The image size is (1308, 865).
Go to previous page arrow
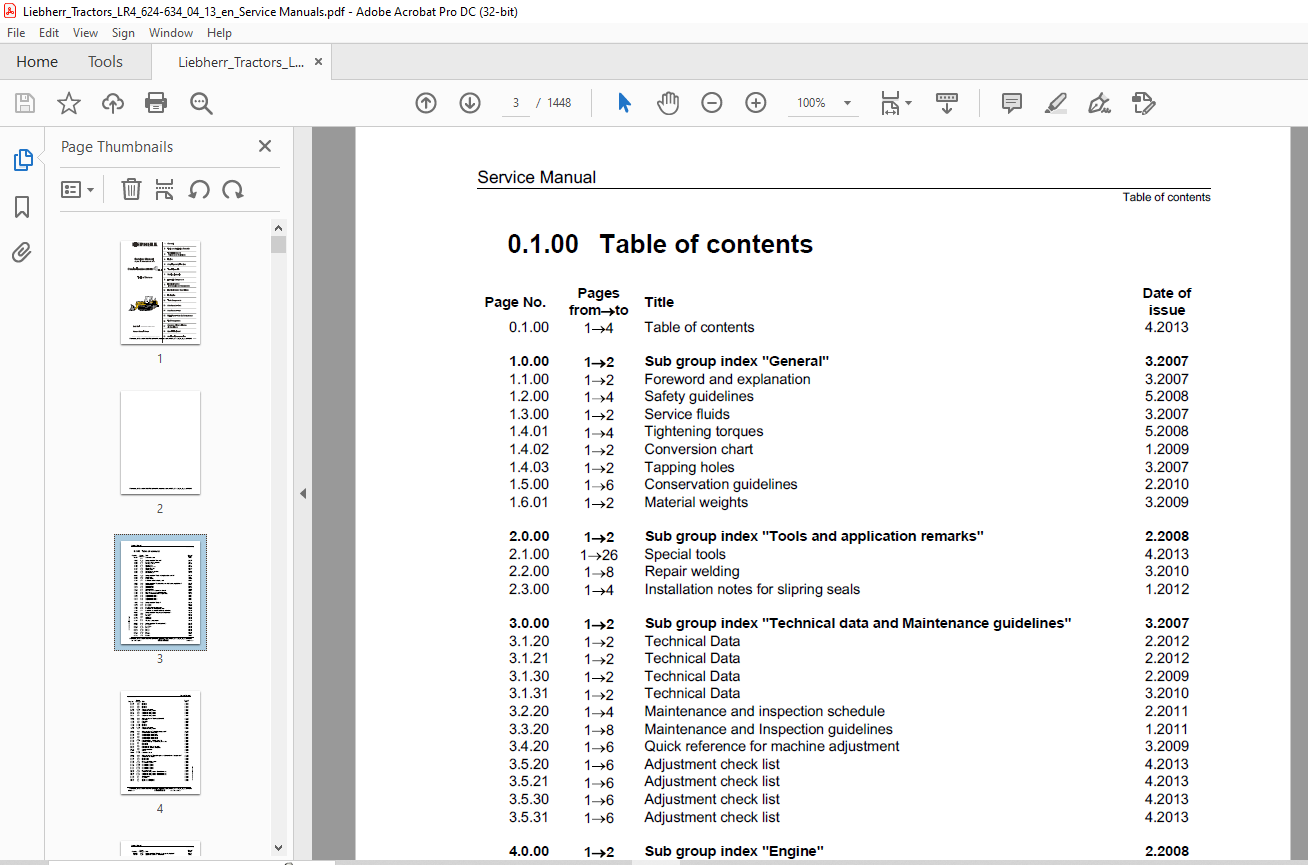[426, 103]
